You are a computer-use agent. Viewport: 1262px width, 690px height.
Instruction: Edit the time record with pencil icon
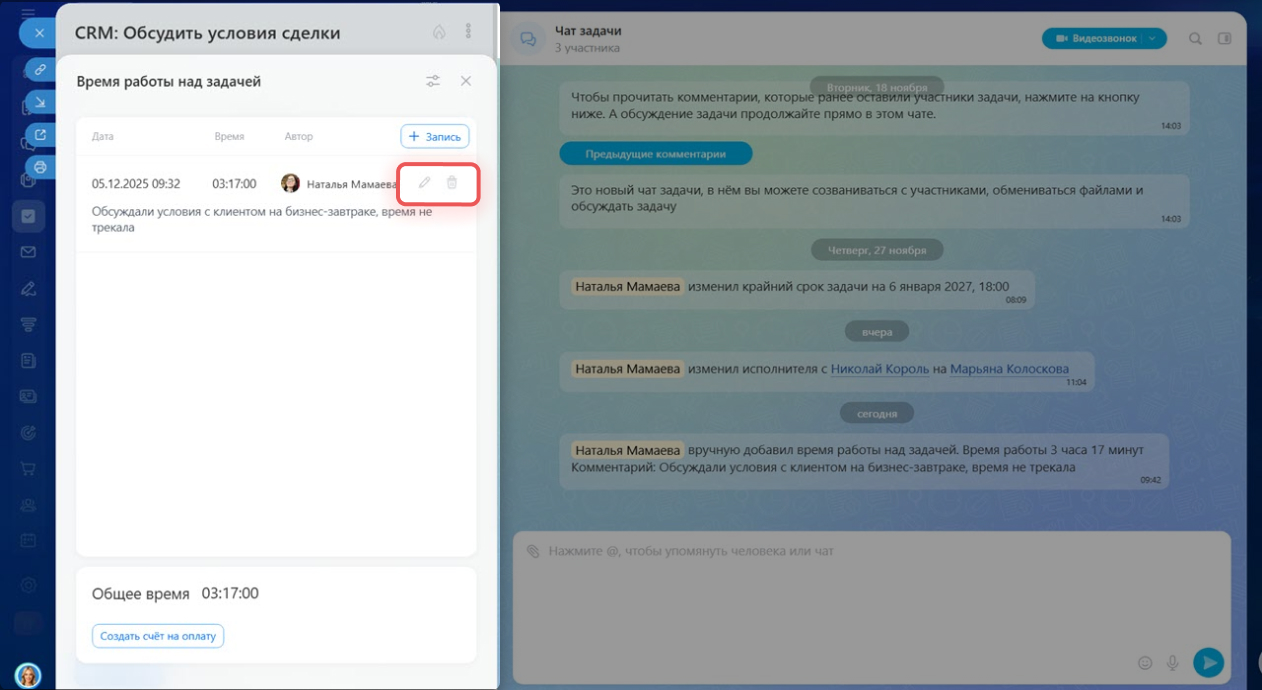click(x=424, y=183)
